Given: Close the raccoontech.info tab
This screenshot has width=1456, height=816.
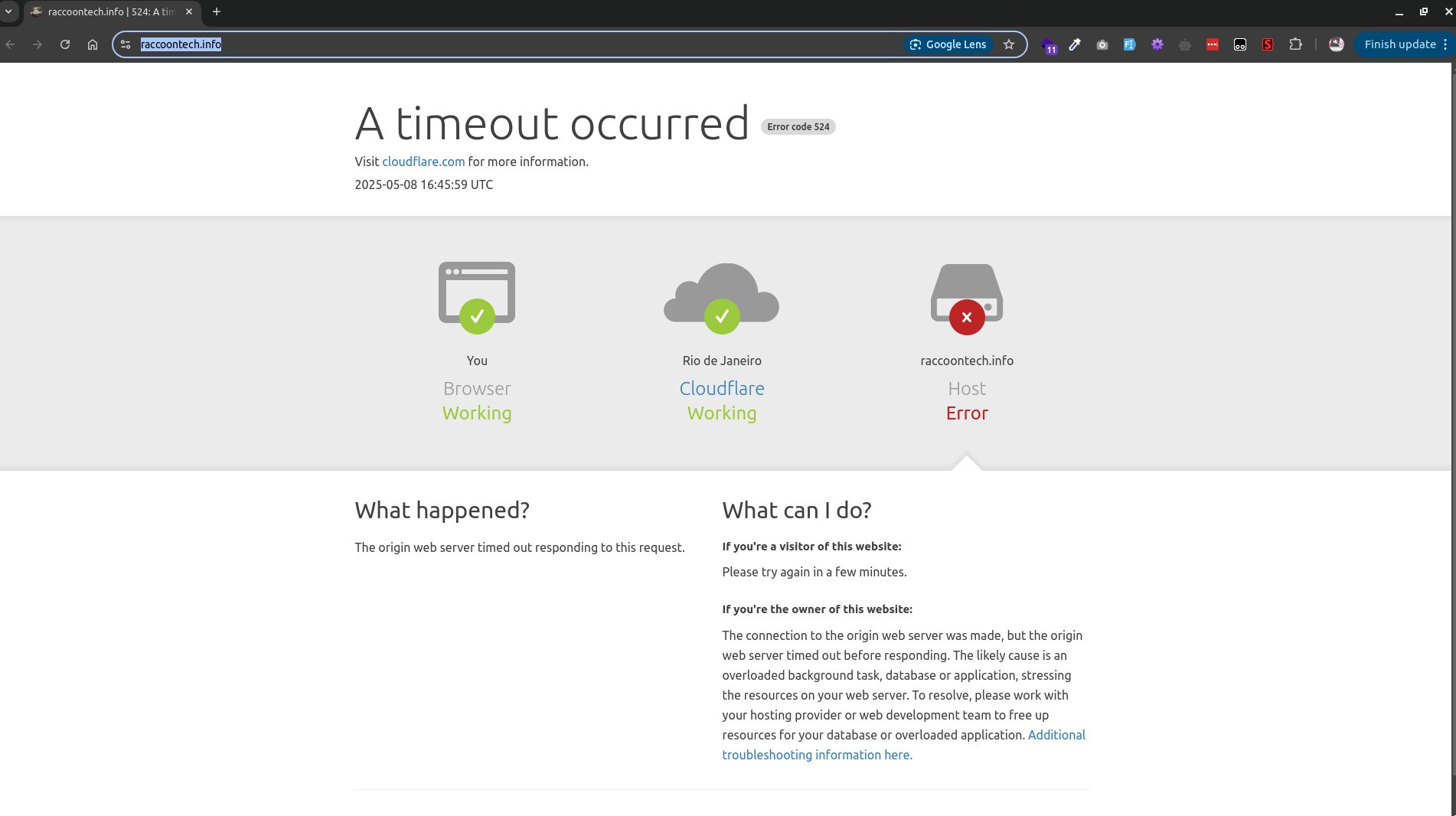Looking at the screenshot, I should [x=189, y=12].
